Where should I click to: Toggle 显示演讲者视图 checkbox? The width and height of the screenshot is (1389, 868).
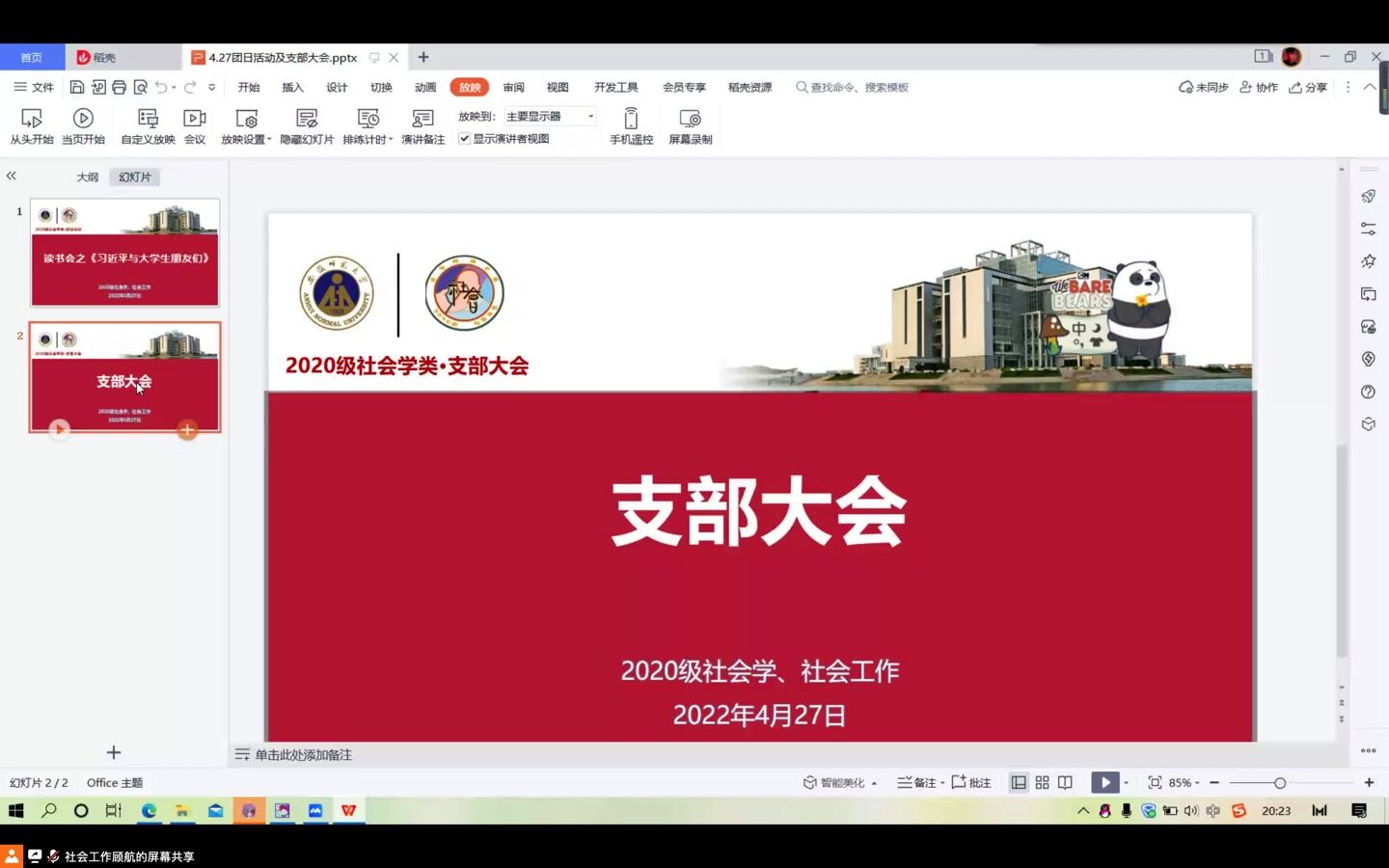[465, 139]
